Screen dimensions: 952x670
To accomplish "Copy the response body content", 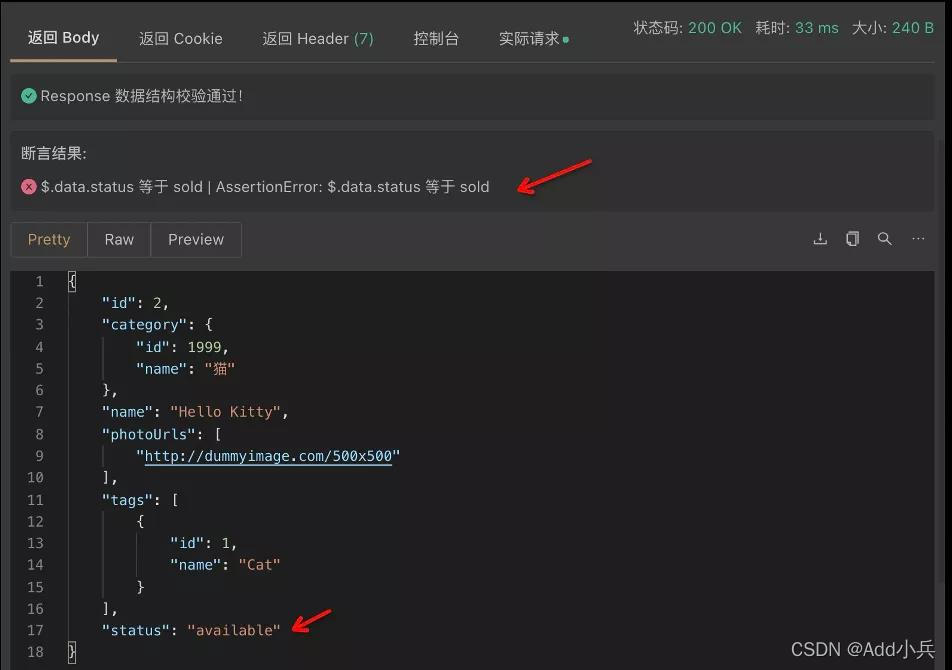I will (x=852, y=239).
